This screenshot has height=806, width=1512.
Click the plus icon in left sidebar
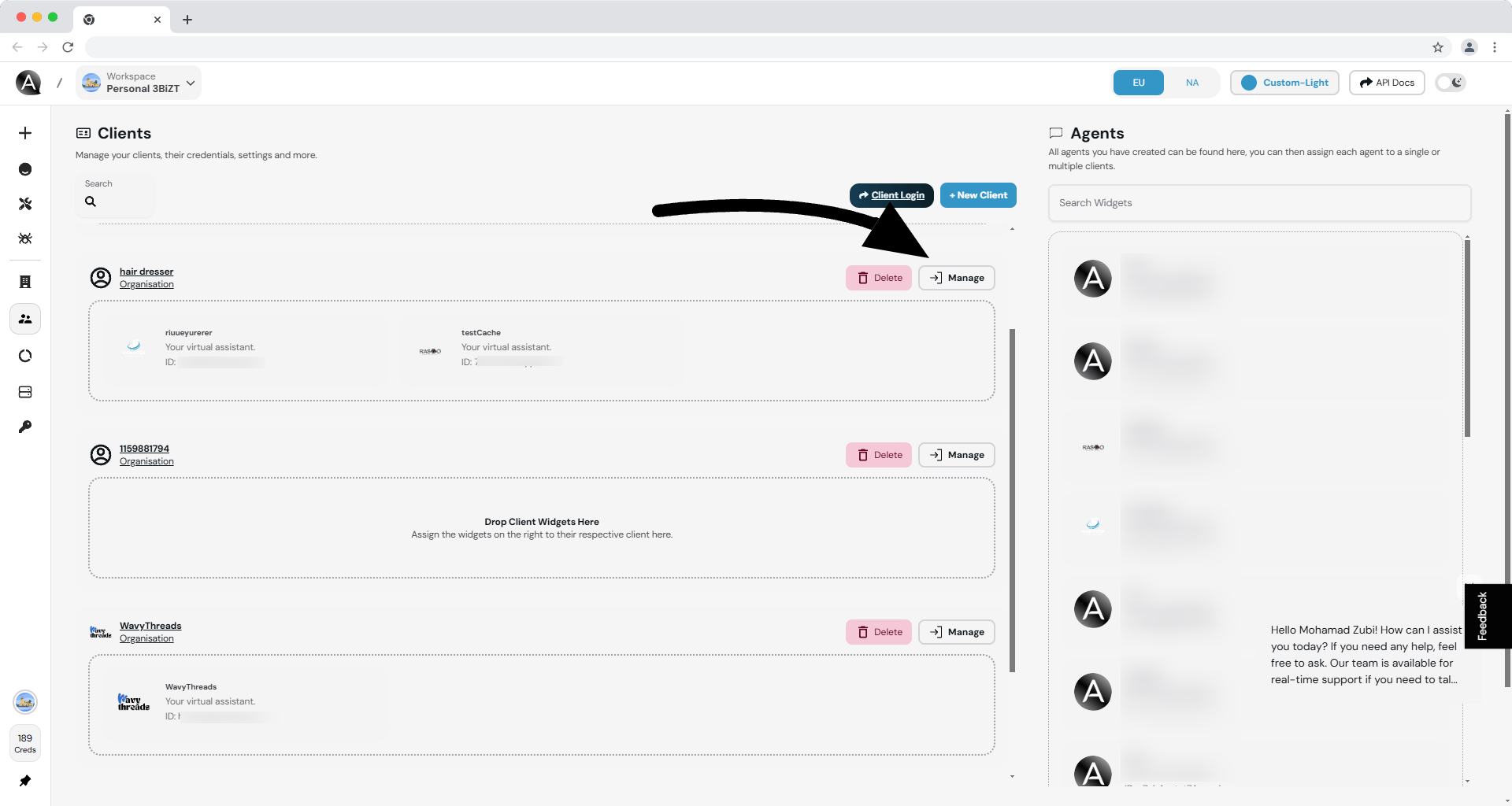pos(25,133)
